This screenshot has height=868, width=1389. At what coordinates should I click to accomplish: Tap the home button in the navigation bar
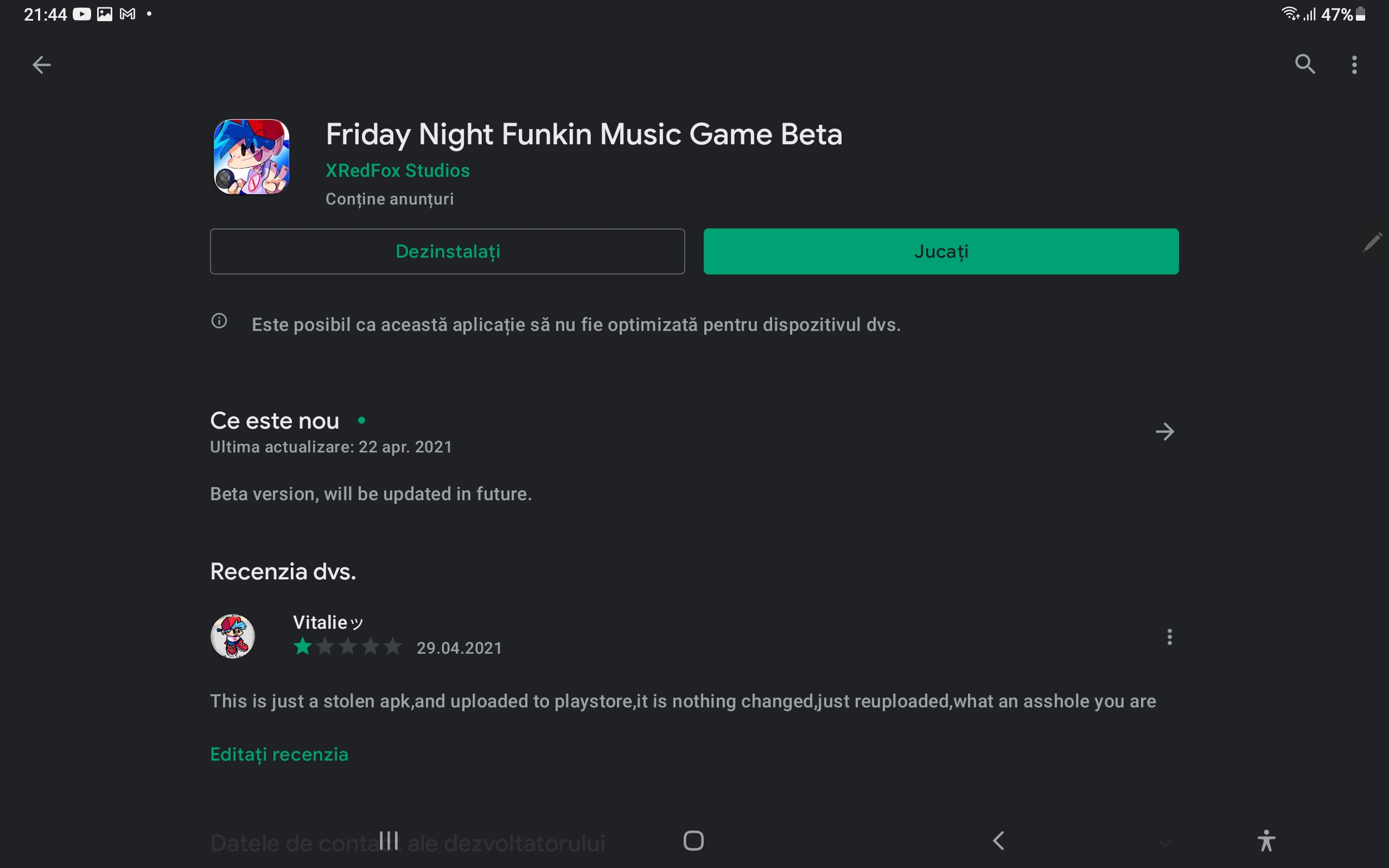693,840
